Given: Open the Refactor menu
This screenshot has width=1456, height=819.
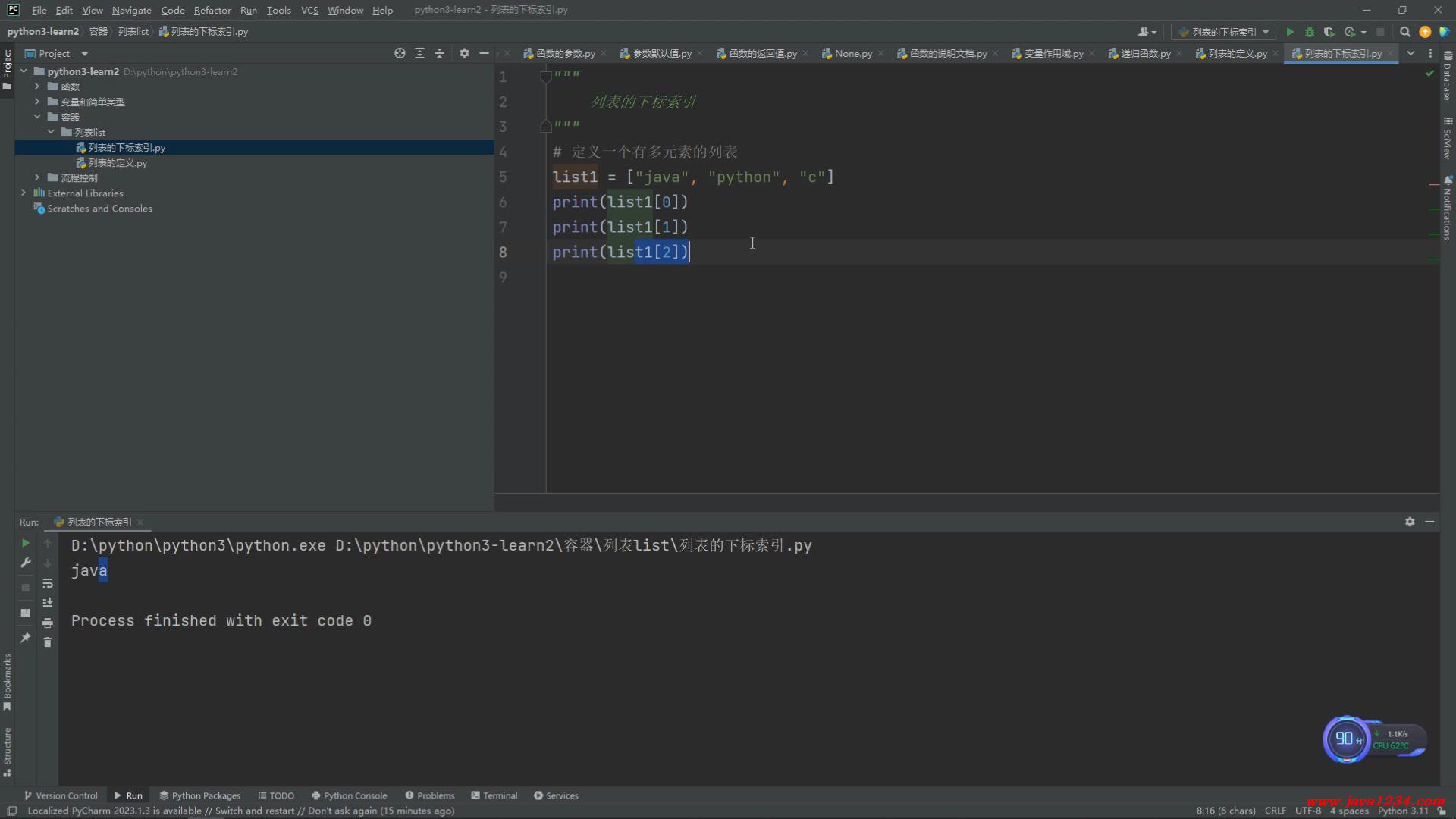Looking at the screenshot, I should click(x=212, y=10).
